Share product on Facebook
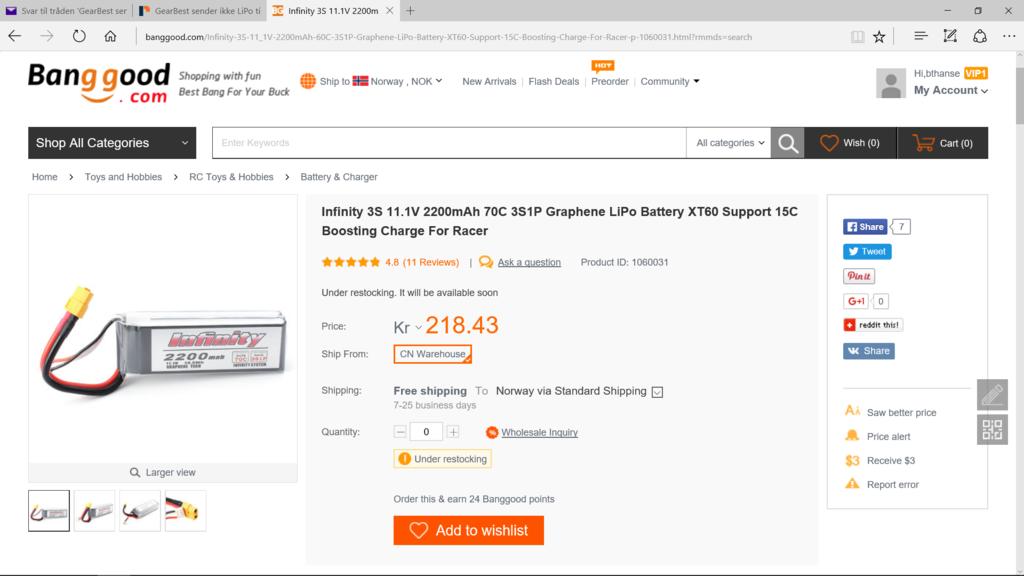 coord(864,227)
